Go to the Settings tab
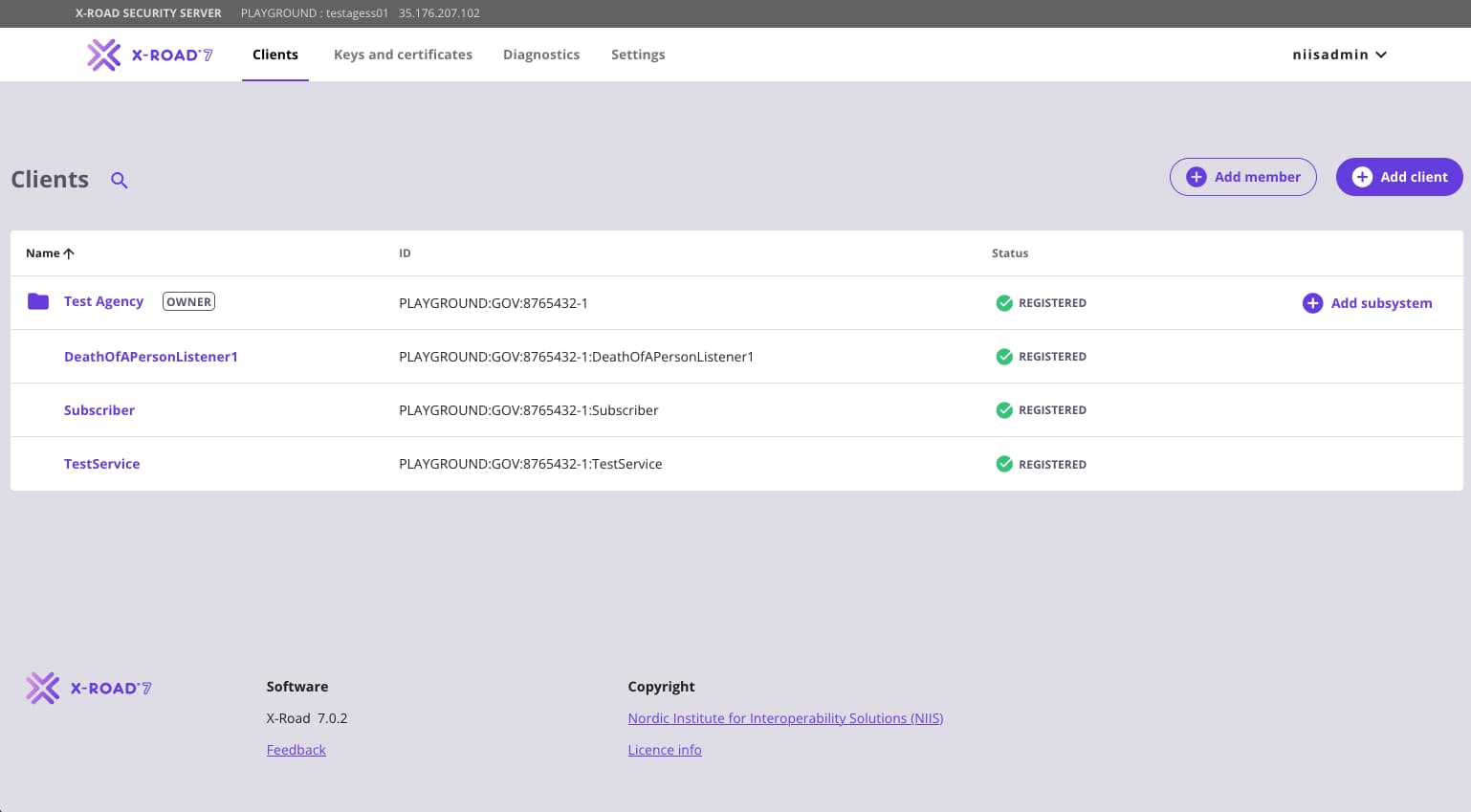 (638, 55)
